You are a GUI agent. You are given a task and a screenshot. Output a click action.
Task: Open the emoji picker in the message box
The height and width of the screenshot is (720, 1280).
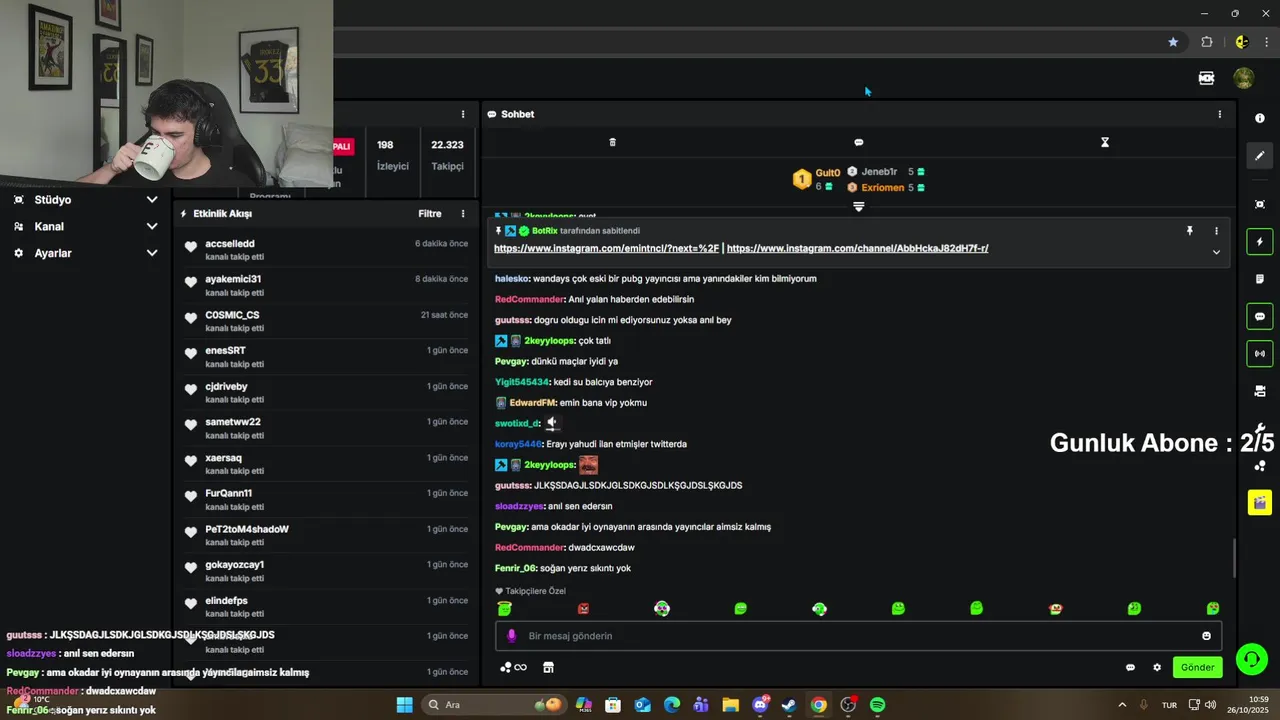pos(1206,636)
